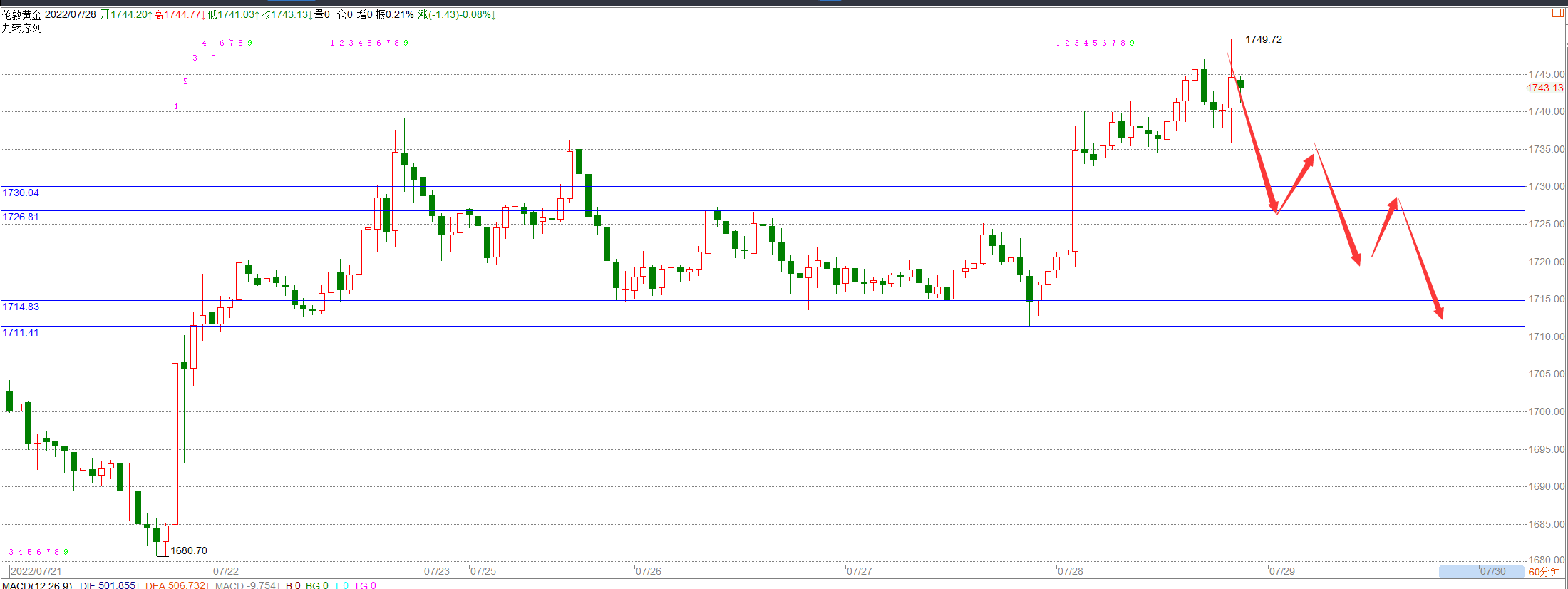1568x589 pixels.
Task: Click the 1749.72 high price marker
Action: [x=1264, y=39]
